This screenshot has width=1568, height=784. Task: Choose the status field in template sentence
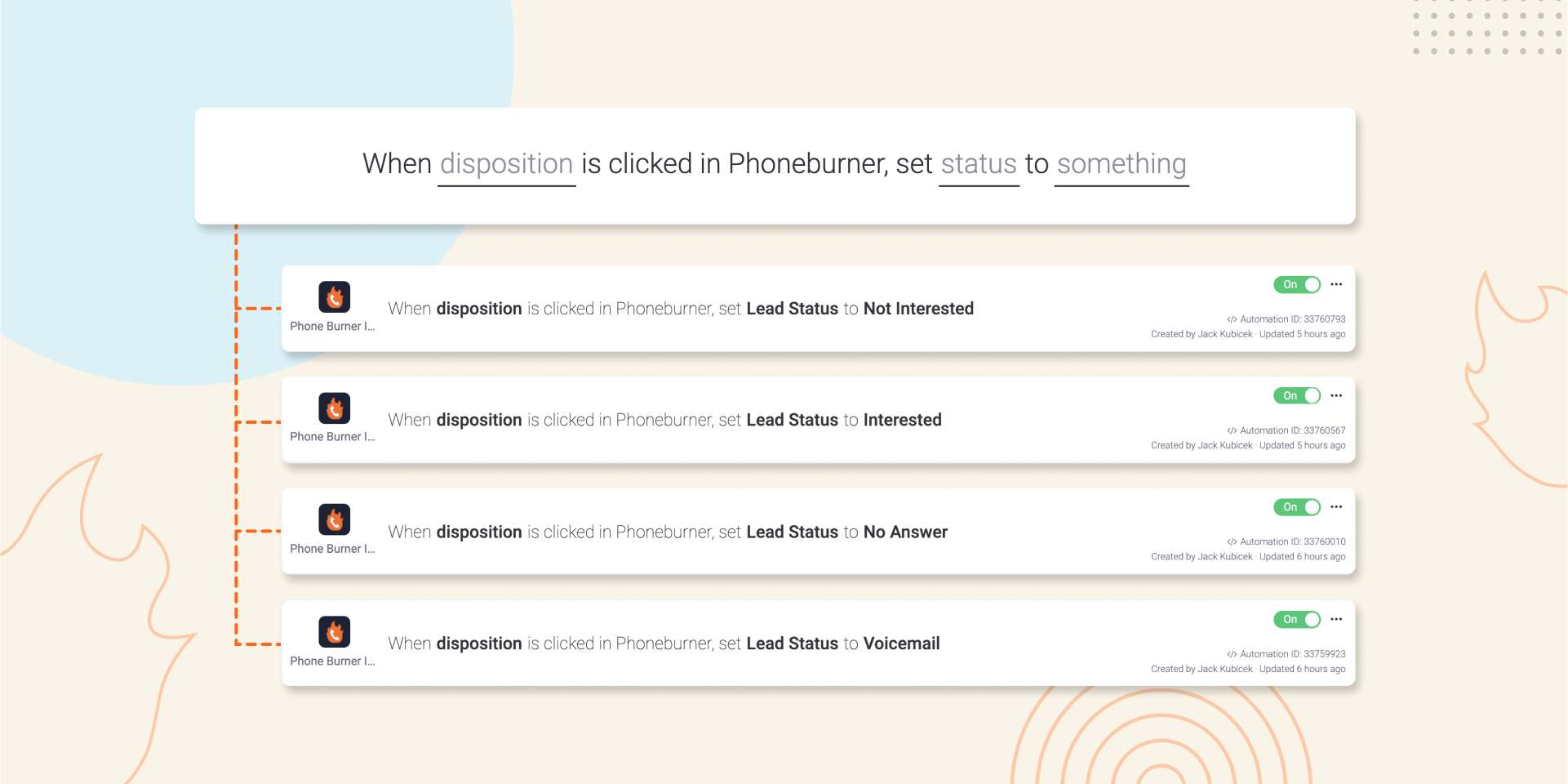[x=979, y=164]
